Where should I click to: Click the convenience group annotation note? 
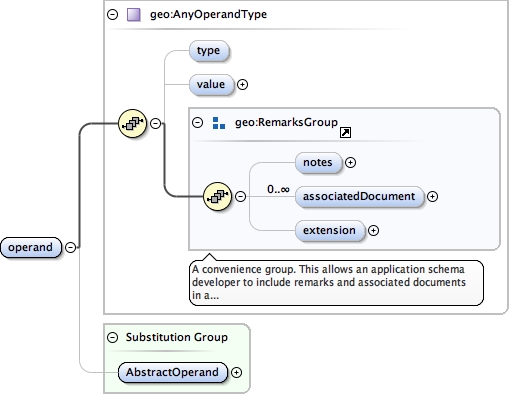coord(336,282)
